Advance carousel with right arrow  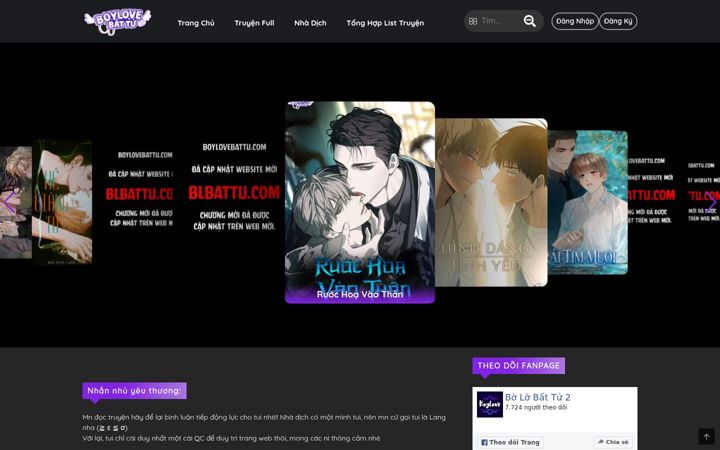pos(711,203)
